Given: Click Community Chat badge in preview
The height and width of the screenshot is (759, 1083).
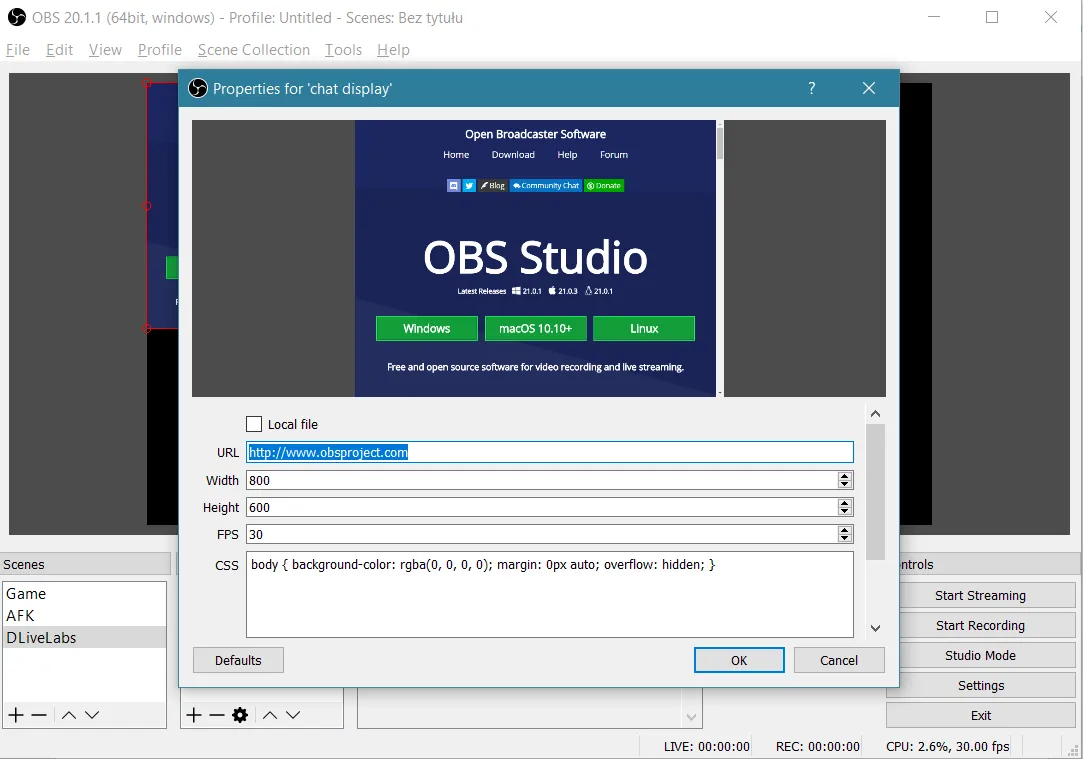Looking at the screenshot, I should [546, 185].
